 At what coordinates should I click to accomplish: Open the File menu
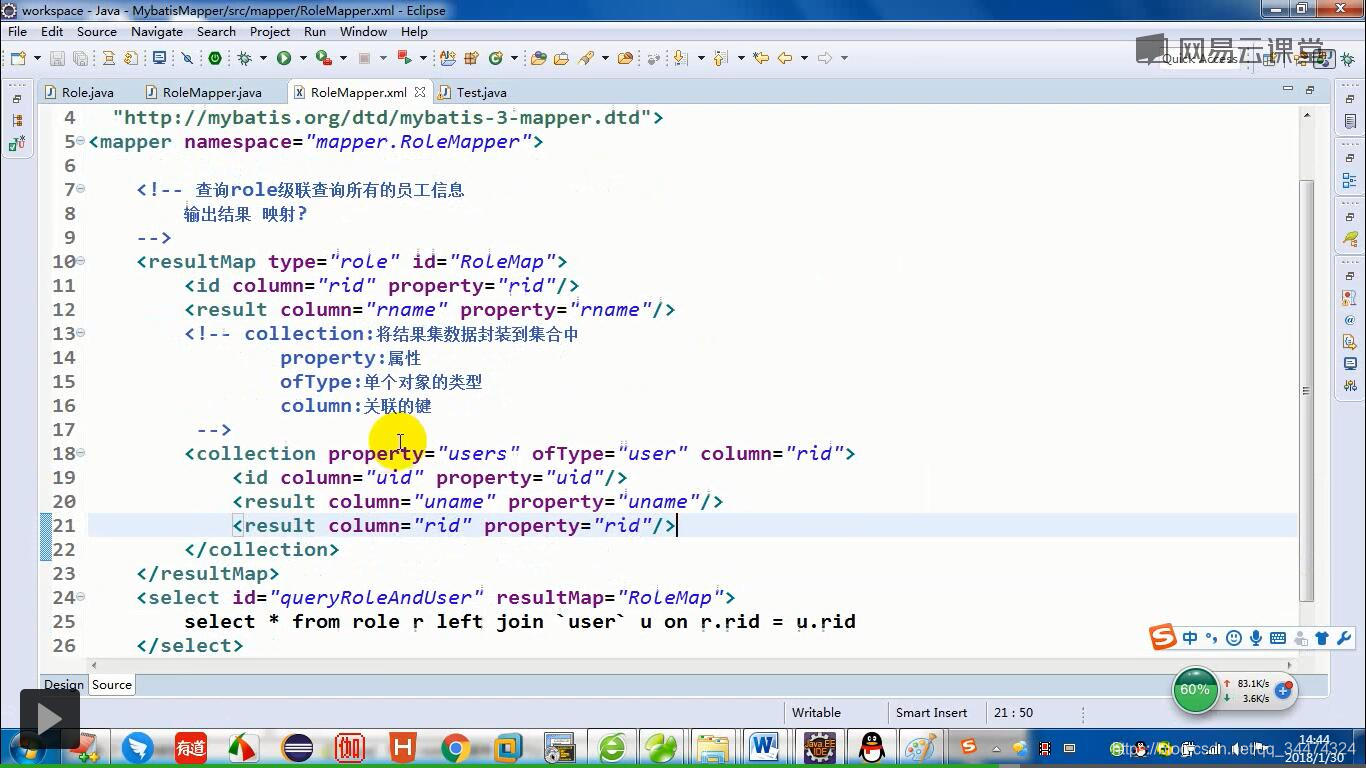point(17,31)
